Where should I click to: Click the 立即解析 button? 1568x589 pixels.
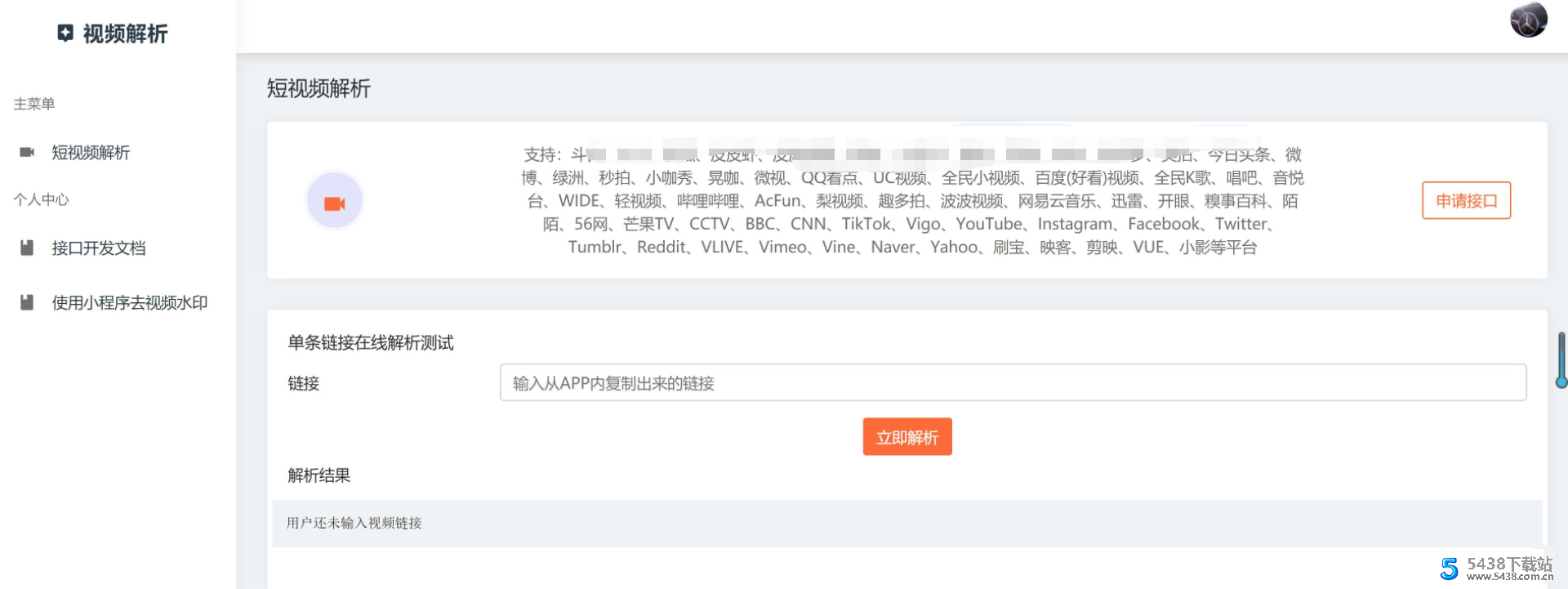(907, 437)
